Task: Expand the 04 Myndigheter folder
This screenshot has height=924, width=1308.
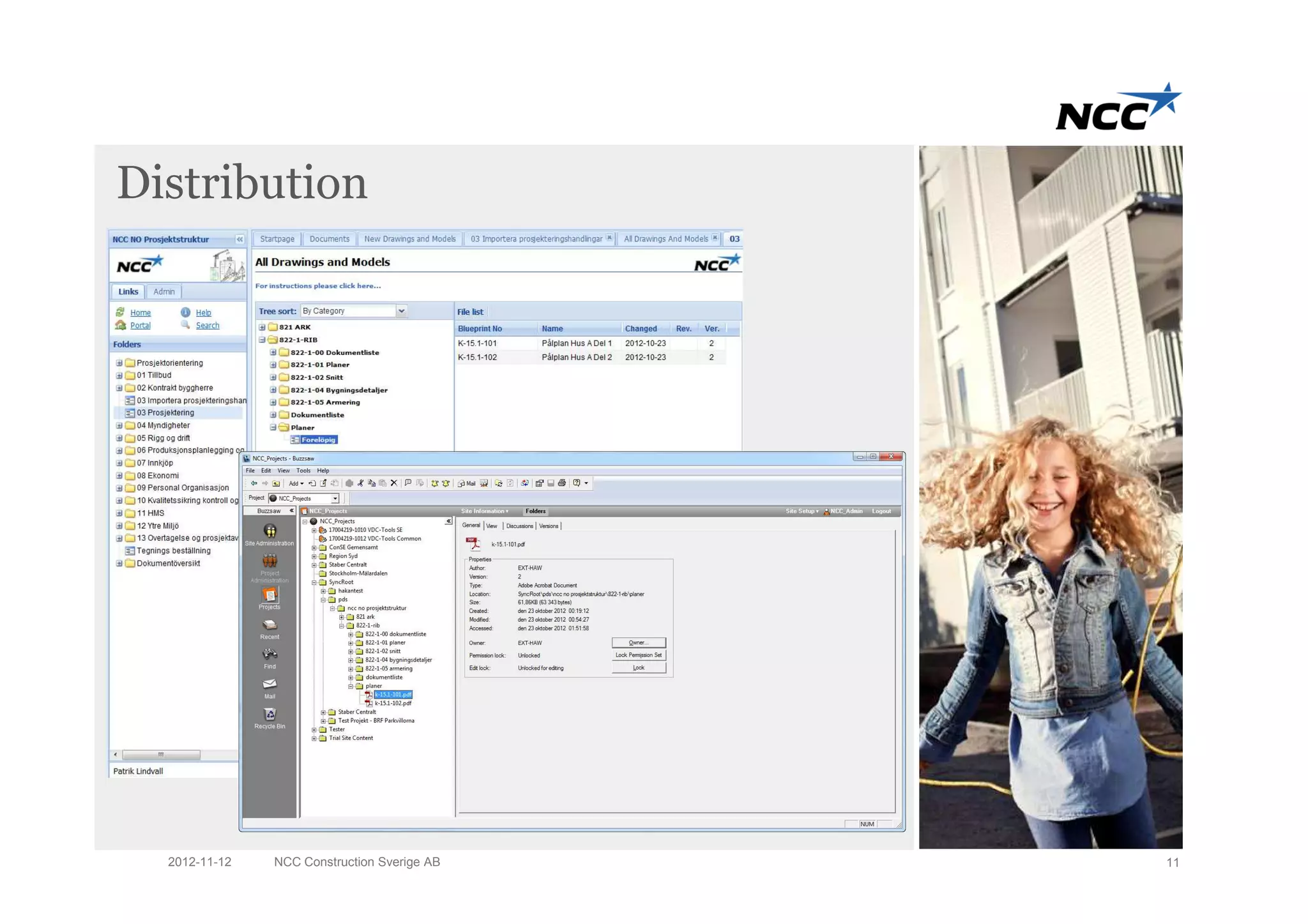Action: coord(119,425)
